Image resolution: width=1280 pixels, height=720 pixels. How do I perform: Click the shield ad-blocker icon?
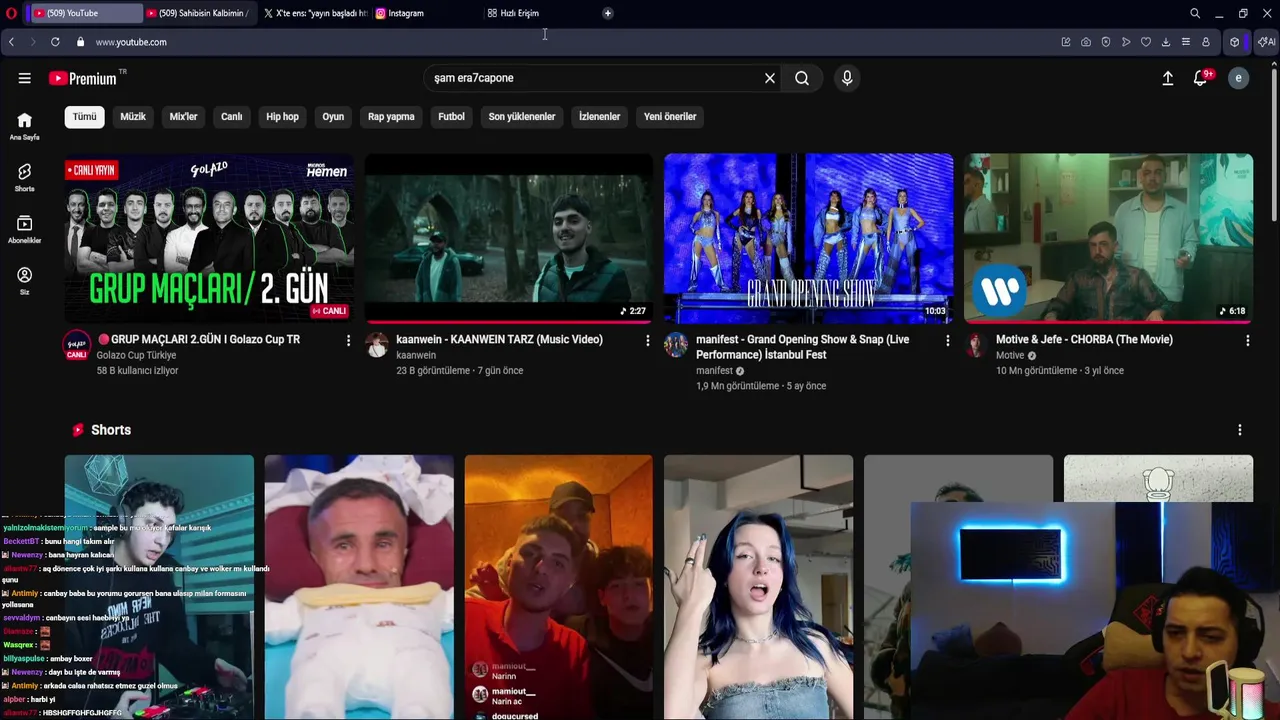pos(1106,42)
